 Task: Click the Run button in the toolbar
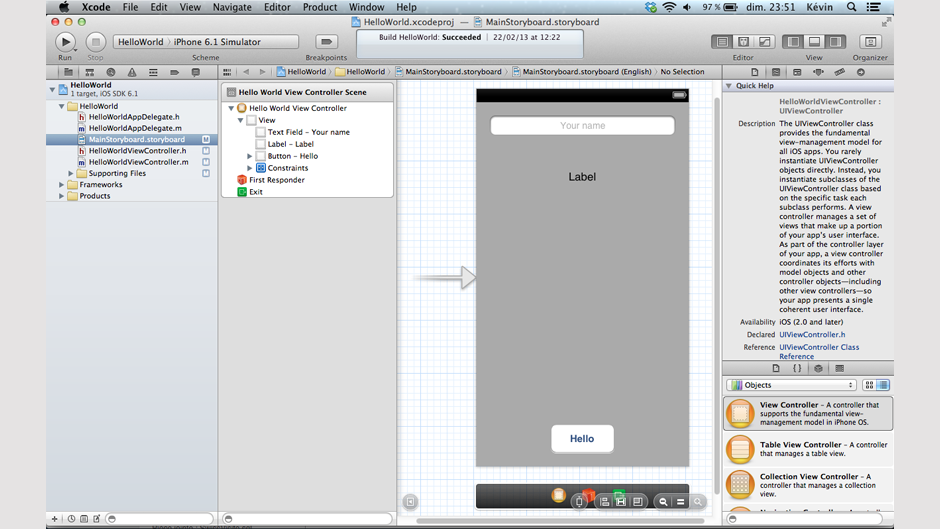pyautogui.click(x=65, y=42)
